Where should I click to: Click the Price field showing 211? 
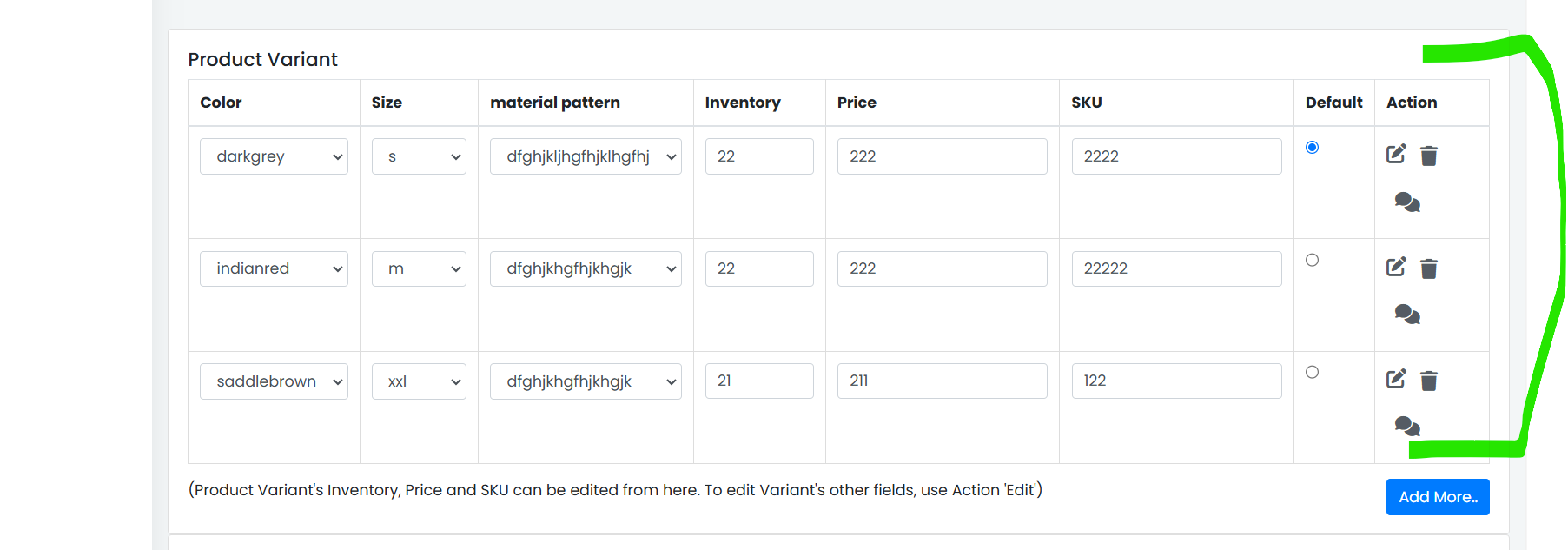tap(942, 381)
